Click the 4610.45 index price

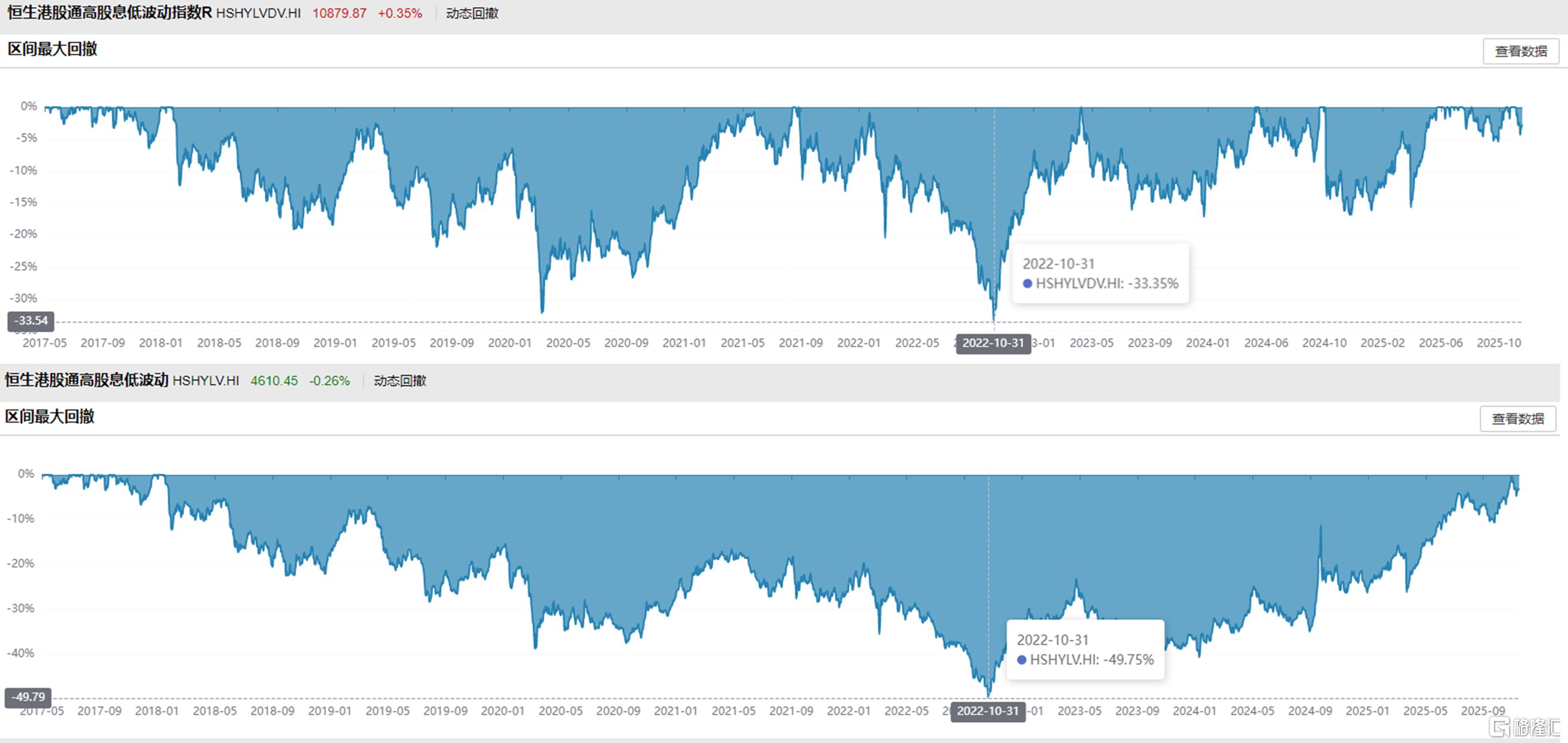click(274, 381)
